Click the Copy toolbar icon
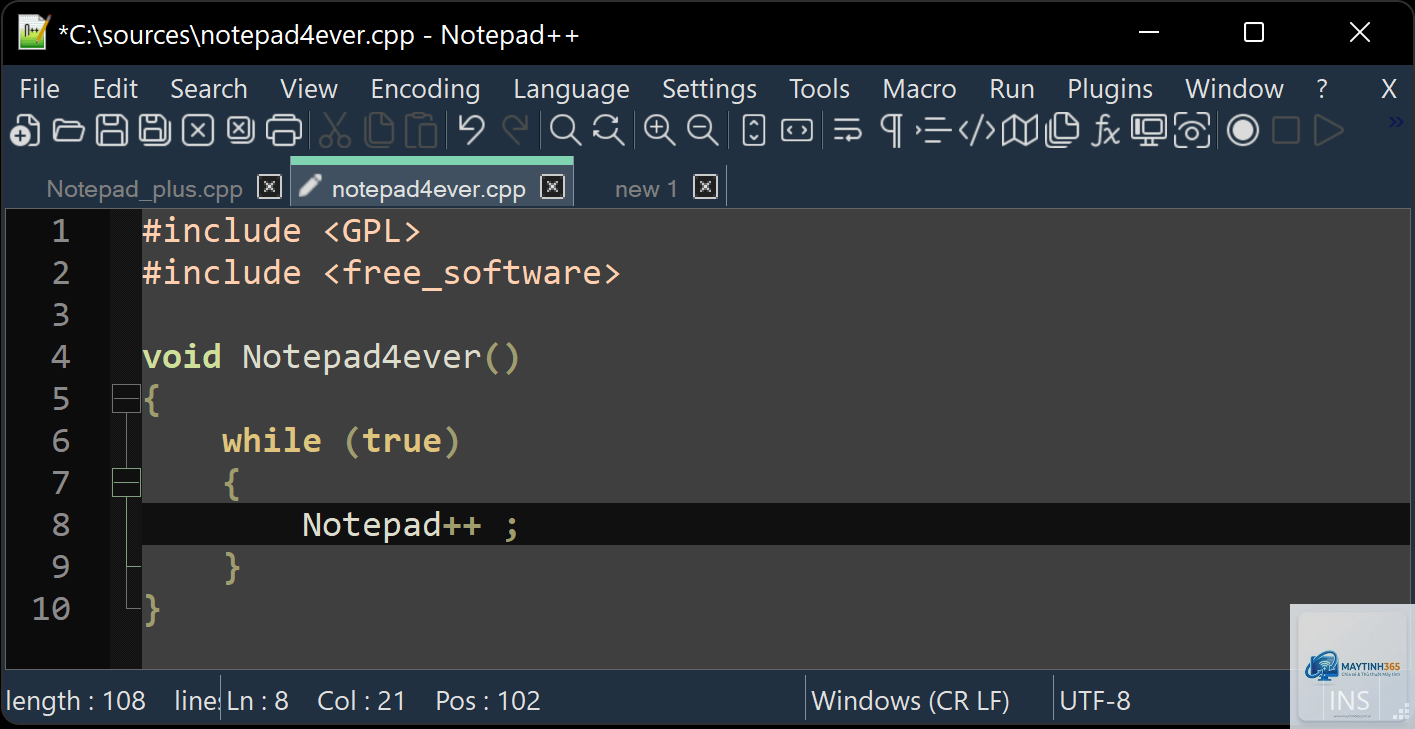1415x729 pixels. tap(379, 130)
